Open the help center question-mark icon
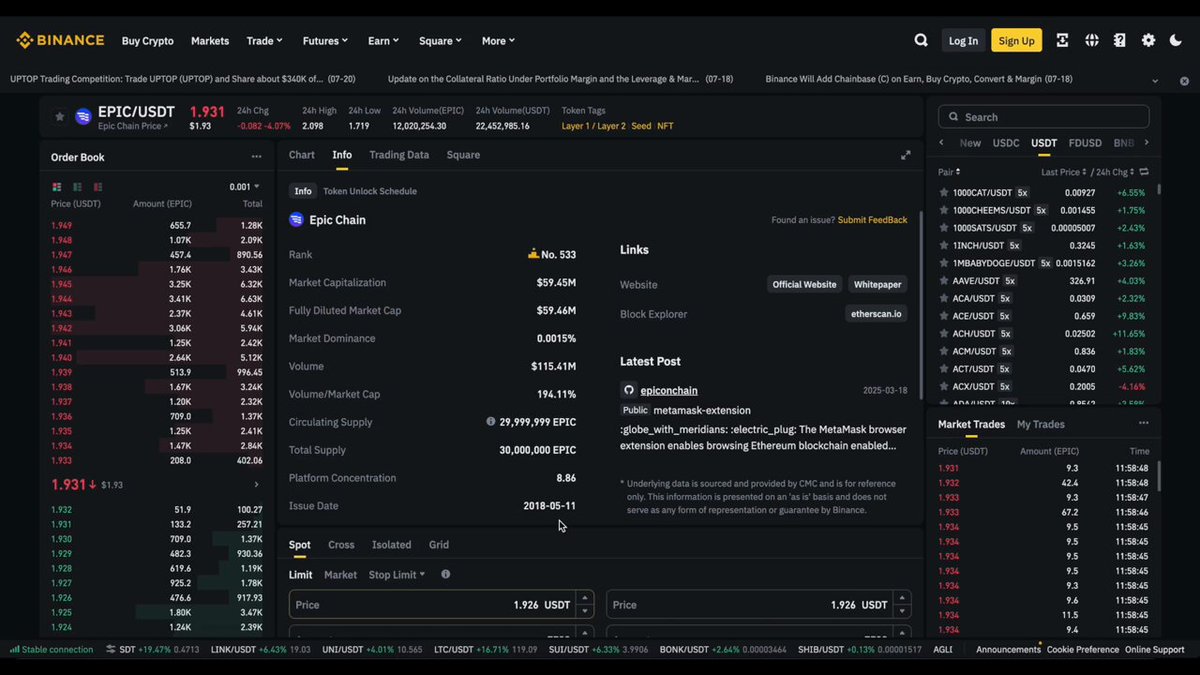This screenshot has width=1200, height=675. (1120, 41)
